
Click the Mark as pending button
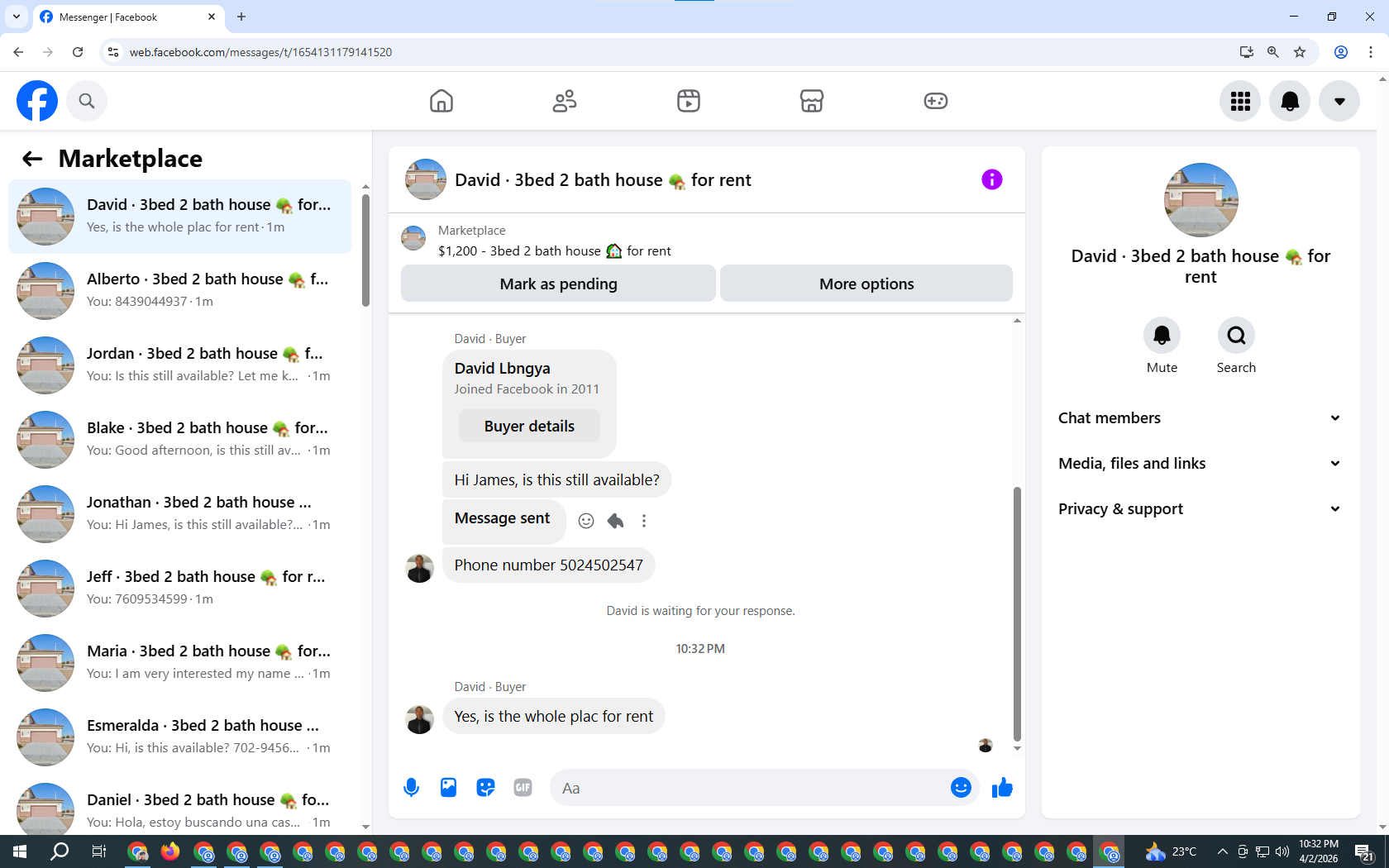pos(558,284)
